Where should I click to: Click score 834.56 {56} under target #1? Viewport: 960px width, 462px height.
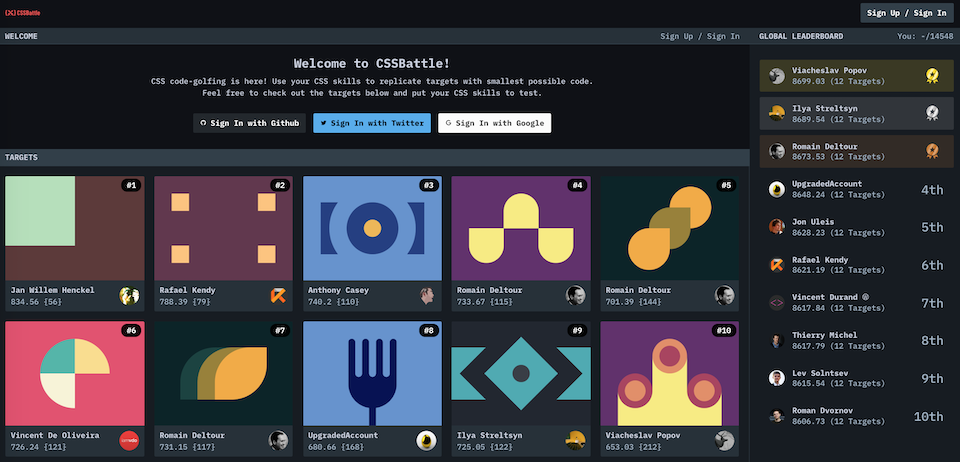point(37,302)
